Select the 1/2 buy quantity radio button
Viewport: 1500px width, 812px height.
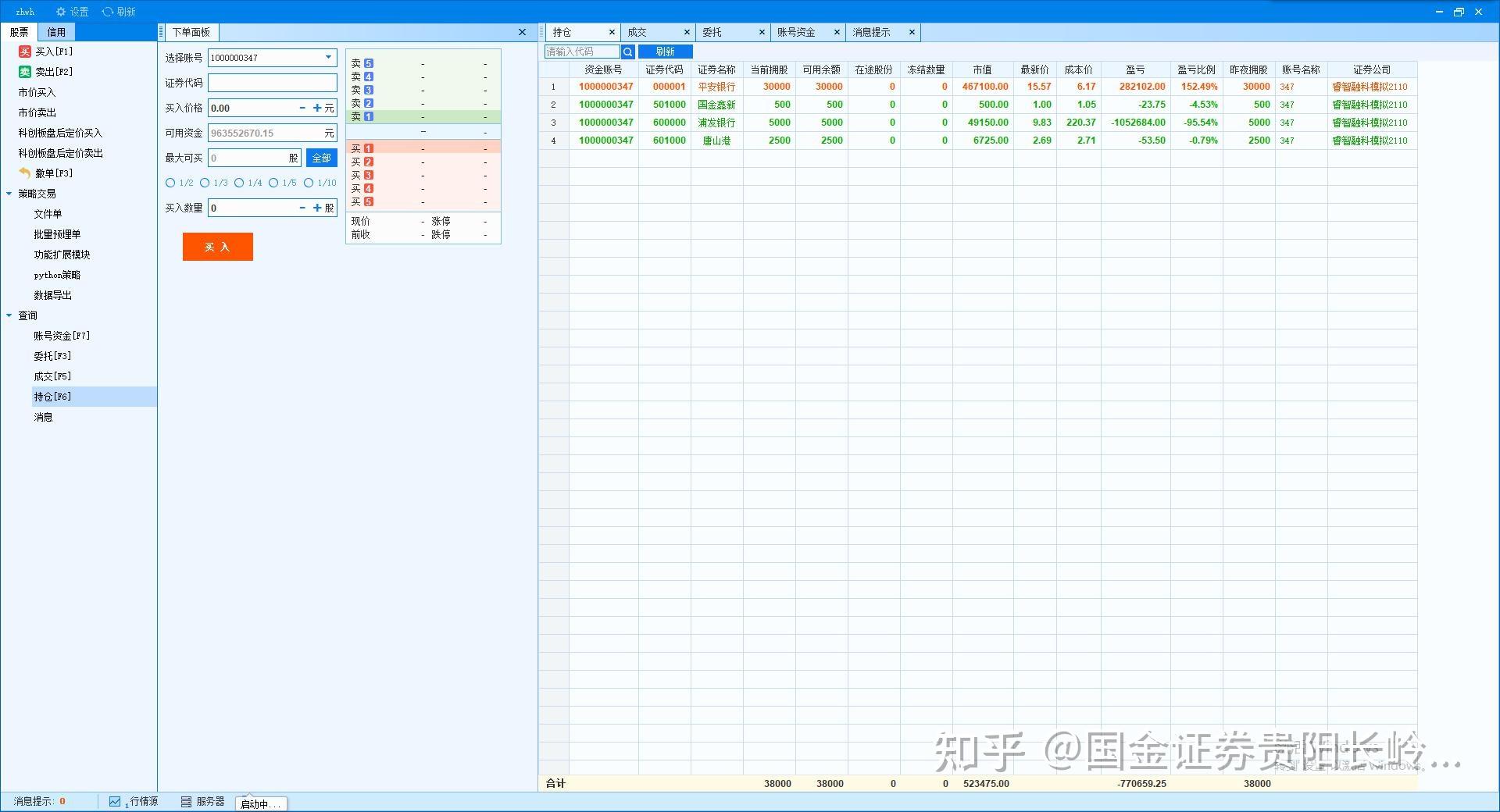170,183
